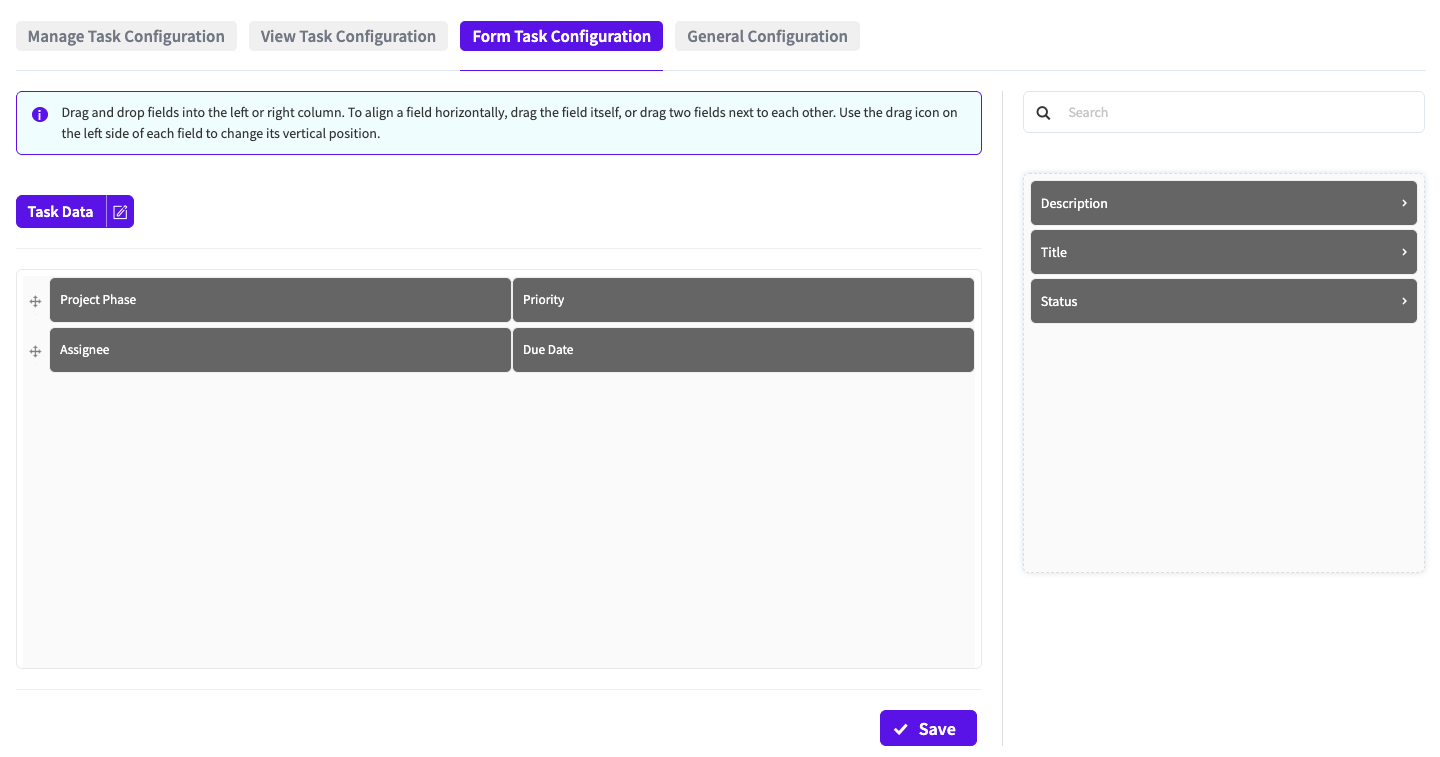Click the edit icon beside Task Data
The height and width of the screenshot is (757, 1440).
tap(120, 212)
